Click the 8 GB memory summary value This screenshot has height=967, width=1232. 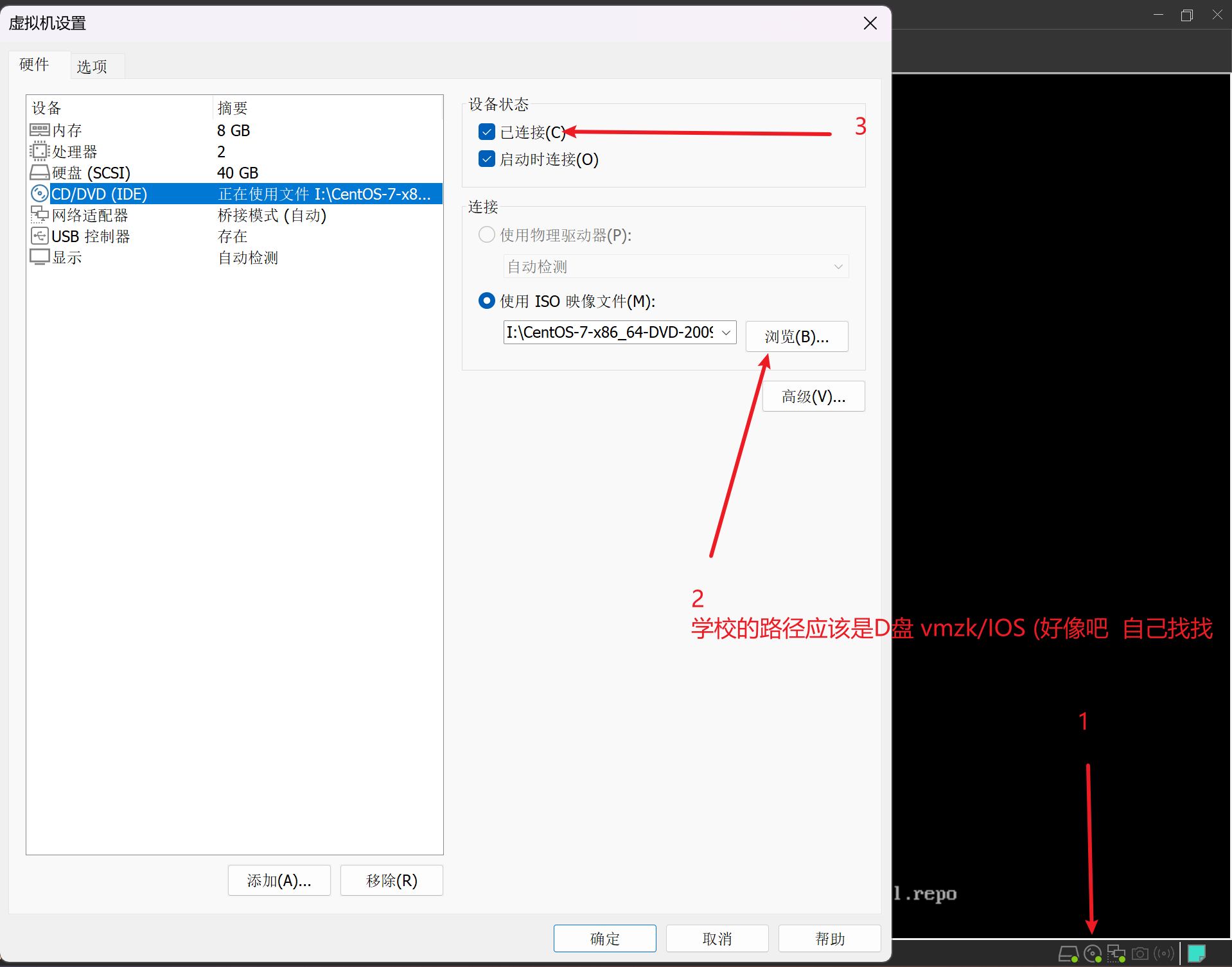(x=233, y=130)
